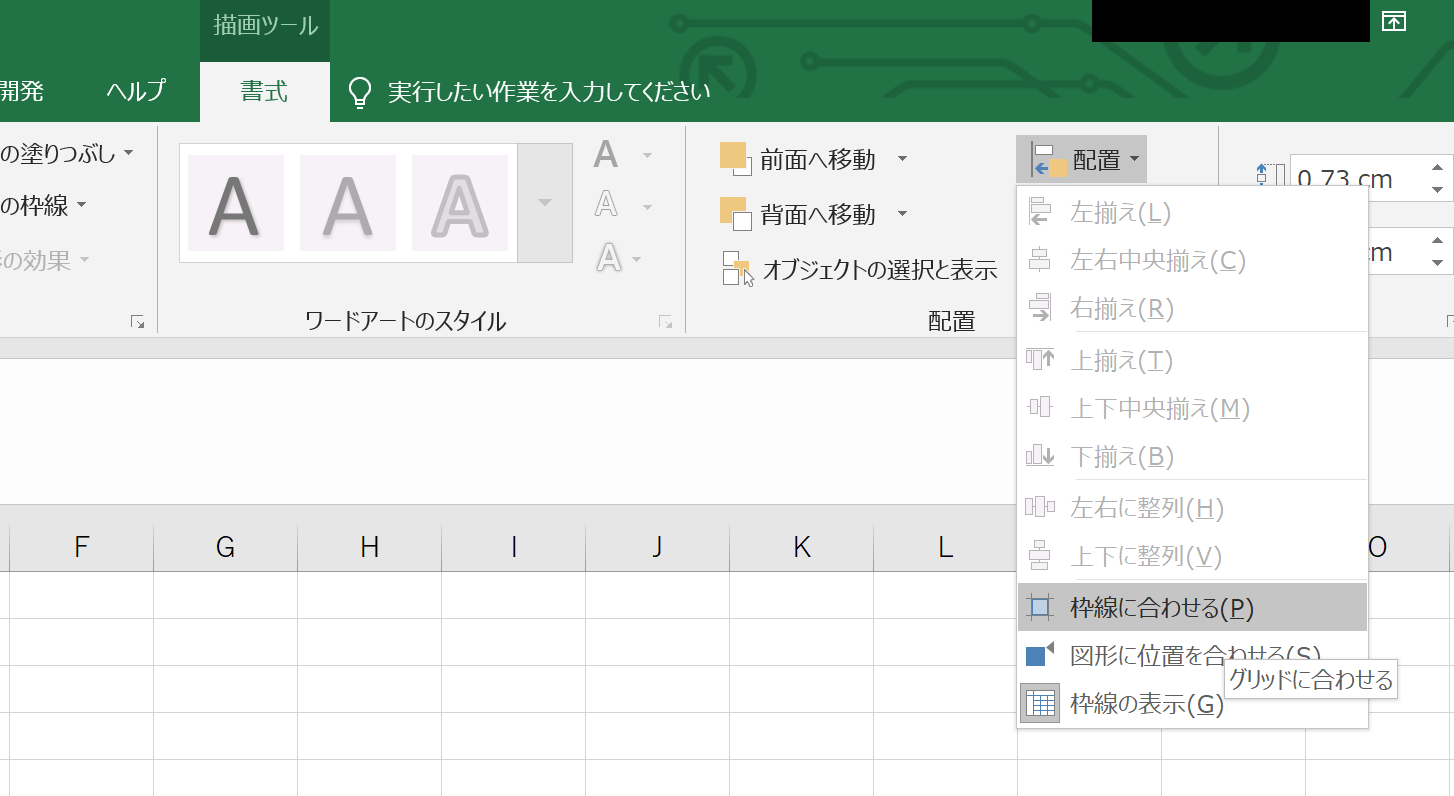Click the lightbulb tell-me icon
The width and height of the screenshot is (1454, 796).
359,93
